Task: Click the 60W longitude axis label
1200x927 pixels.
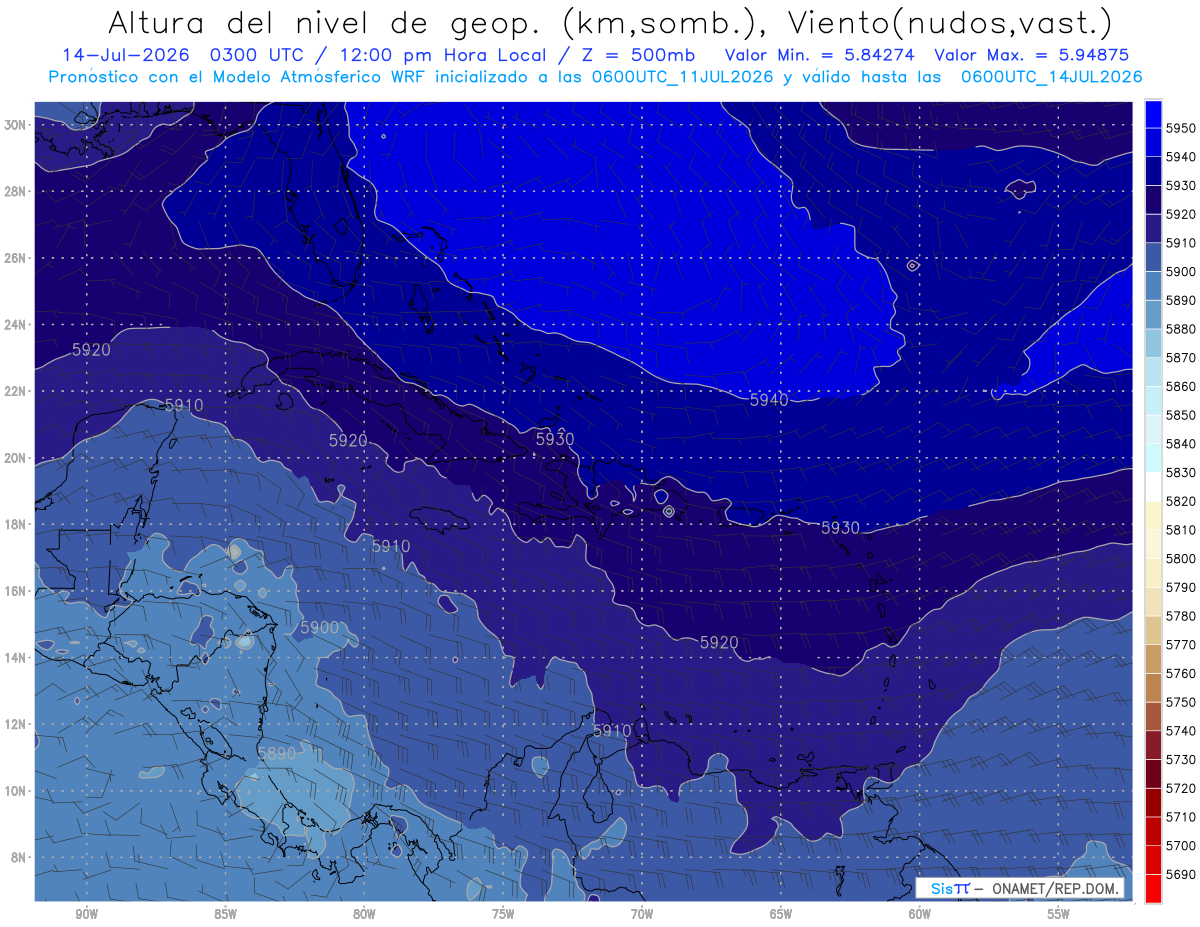Action: click(x=920, y=914)
